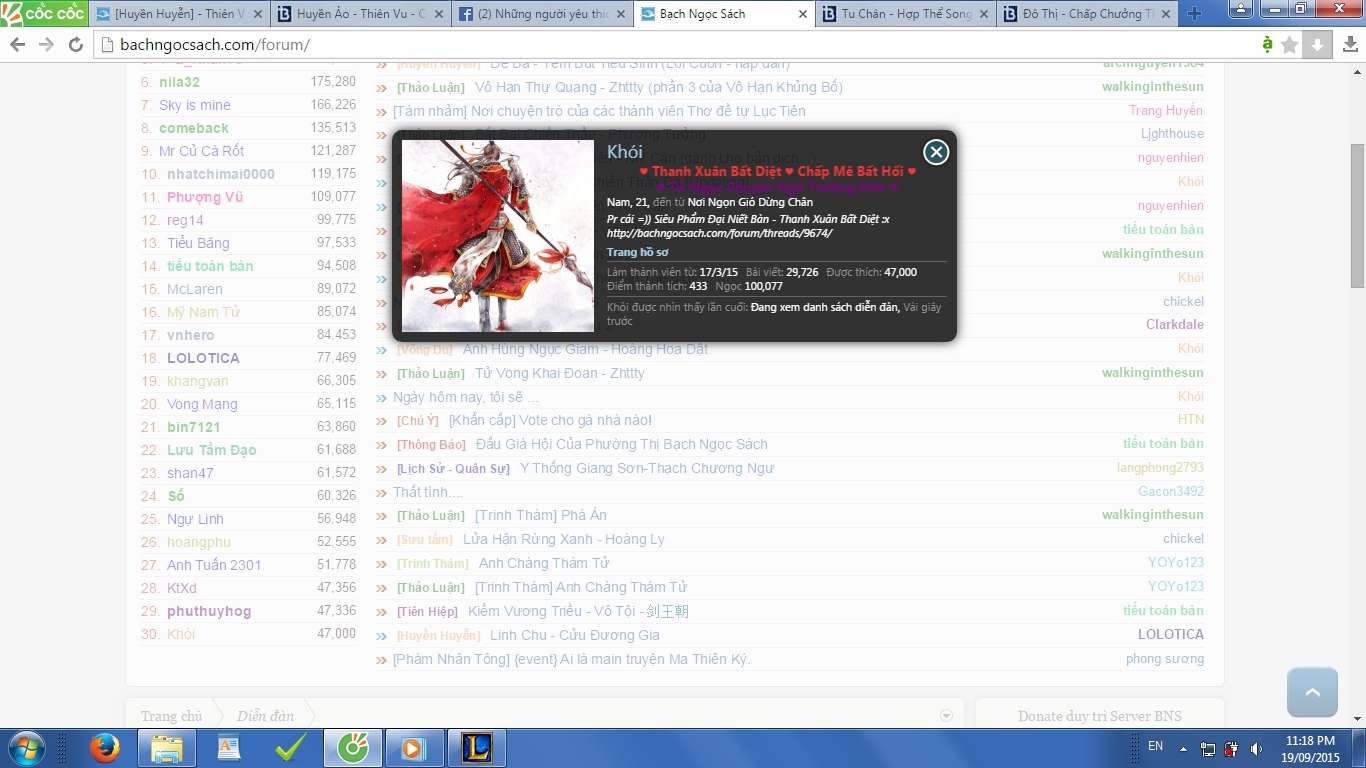Screen dimensions: 1366x768
Task: Close the Khói member card popup
Action: (x=935, y=152)
